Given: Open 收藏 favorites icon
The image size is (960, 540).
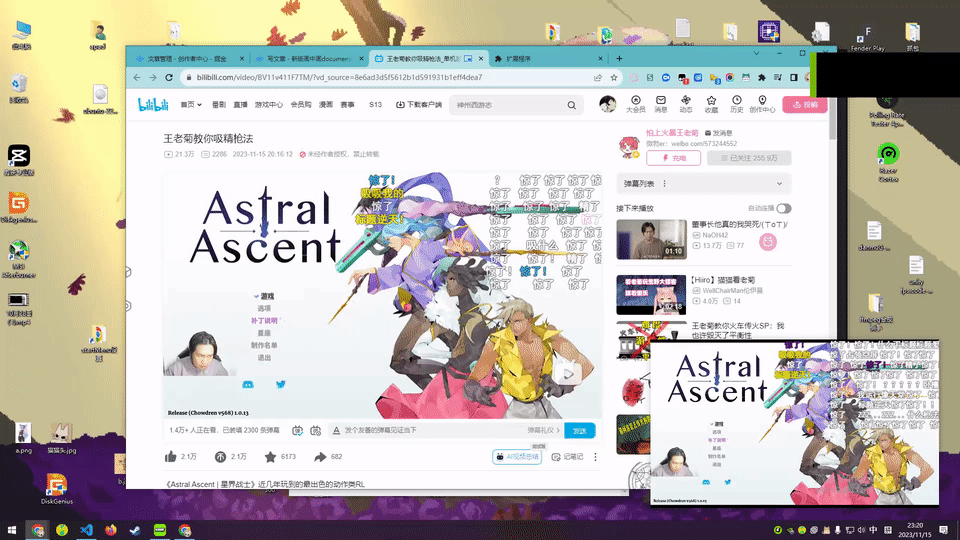Looking at the screenshot, I should pyautogui.click(x=711, y=104).
